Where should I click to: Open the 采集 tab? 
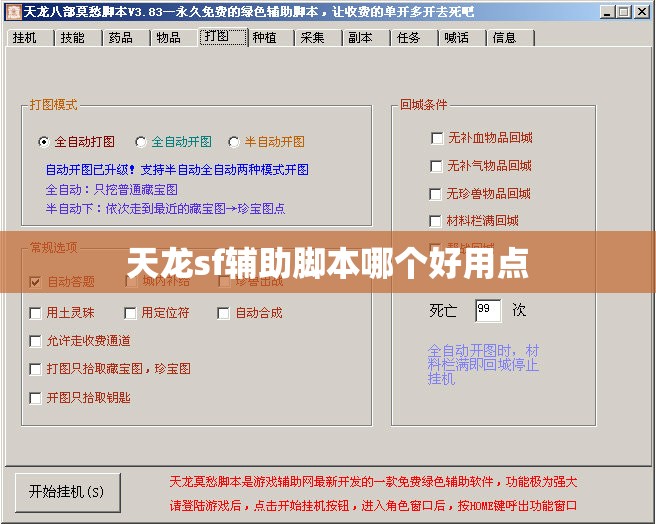[318, 38]
